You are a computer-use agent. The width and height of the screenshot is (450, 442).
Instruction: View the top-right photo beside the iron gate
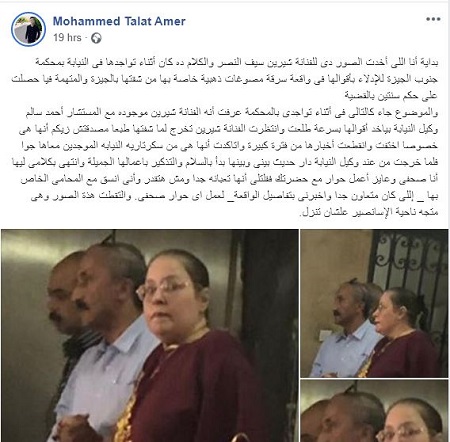(374, 304)
